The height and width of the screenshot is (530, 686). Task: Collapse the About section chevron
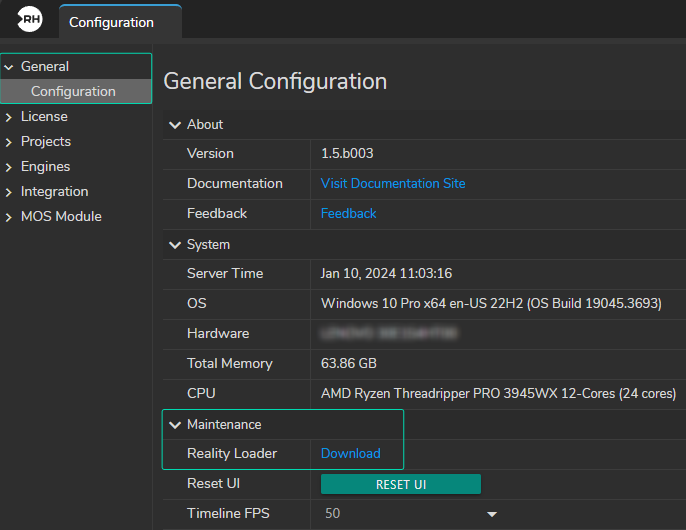coord(175,125)
